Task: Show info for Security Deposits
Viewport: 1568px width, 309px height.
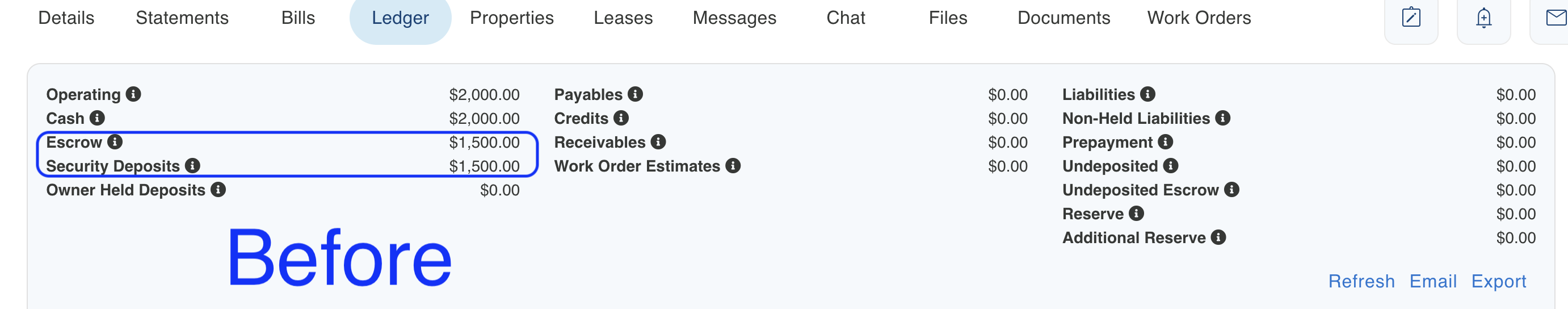Action: (193, 165)
